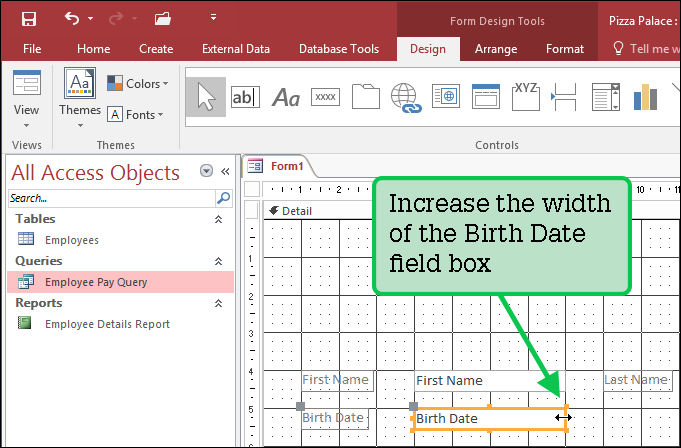Click the View button icon
The width and height of the screenshot is (681, 448).
27,83
